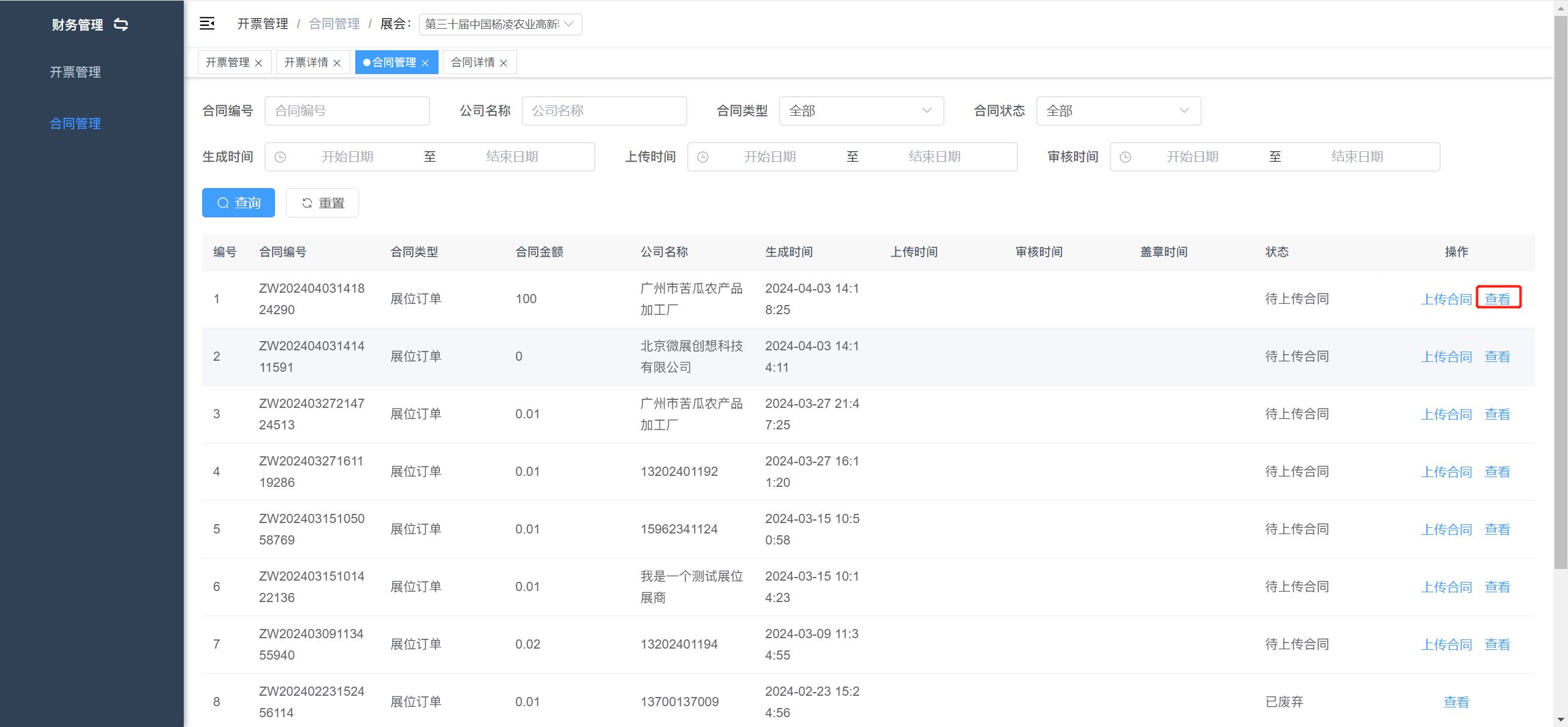Click 上传合同 for company 15962341124
1568x727 pixels.
point(1446,529)
